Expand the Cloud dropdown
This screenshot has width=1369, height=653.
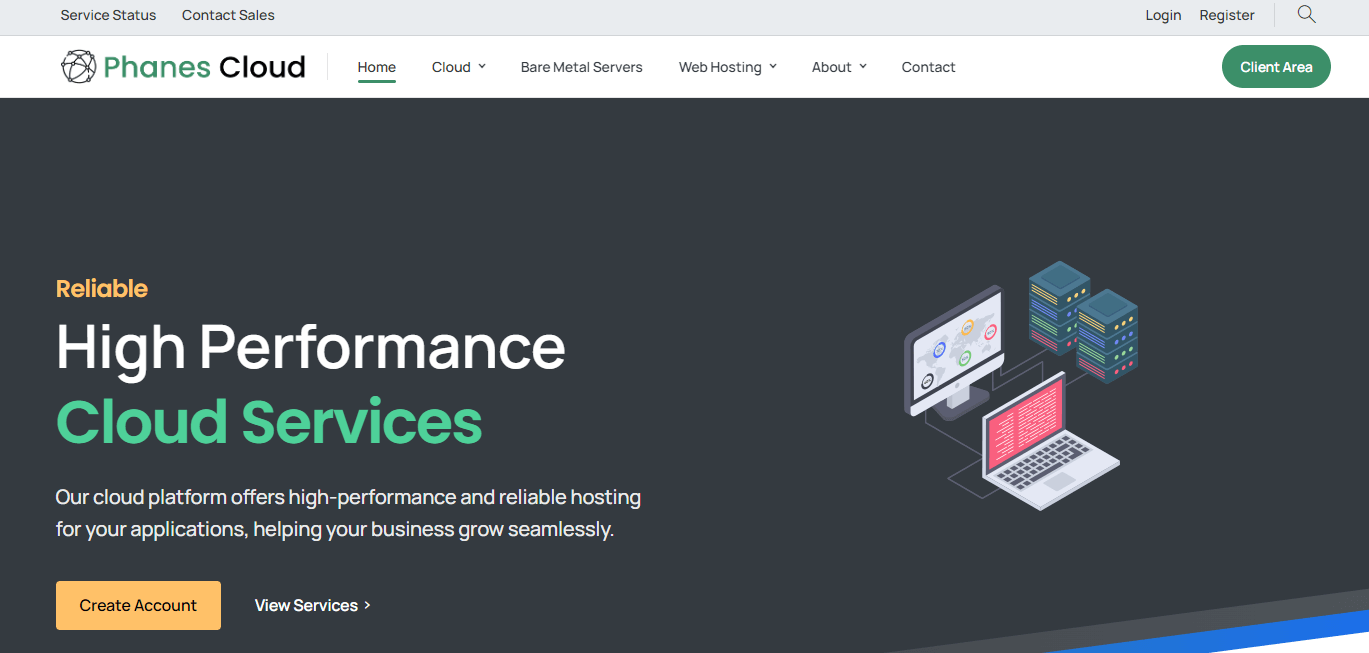tap(451, 67)
